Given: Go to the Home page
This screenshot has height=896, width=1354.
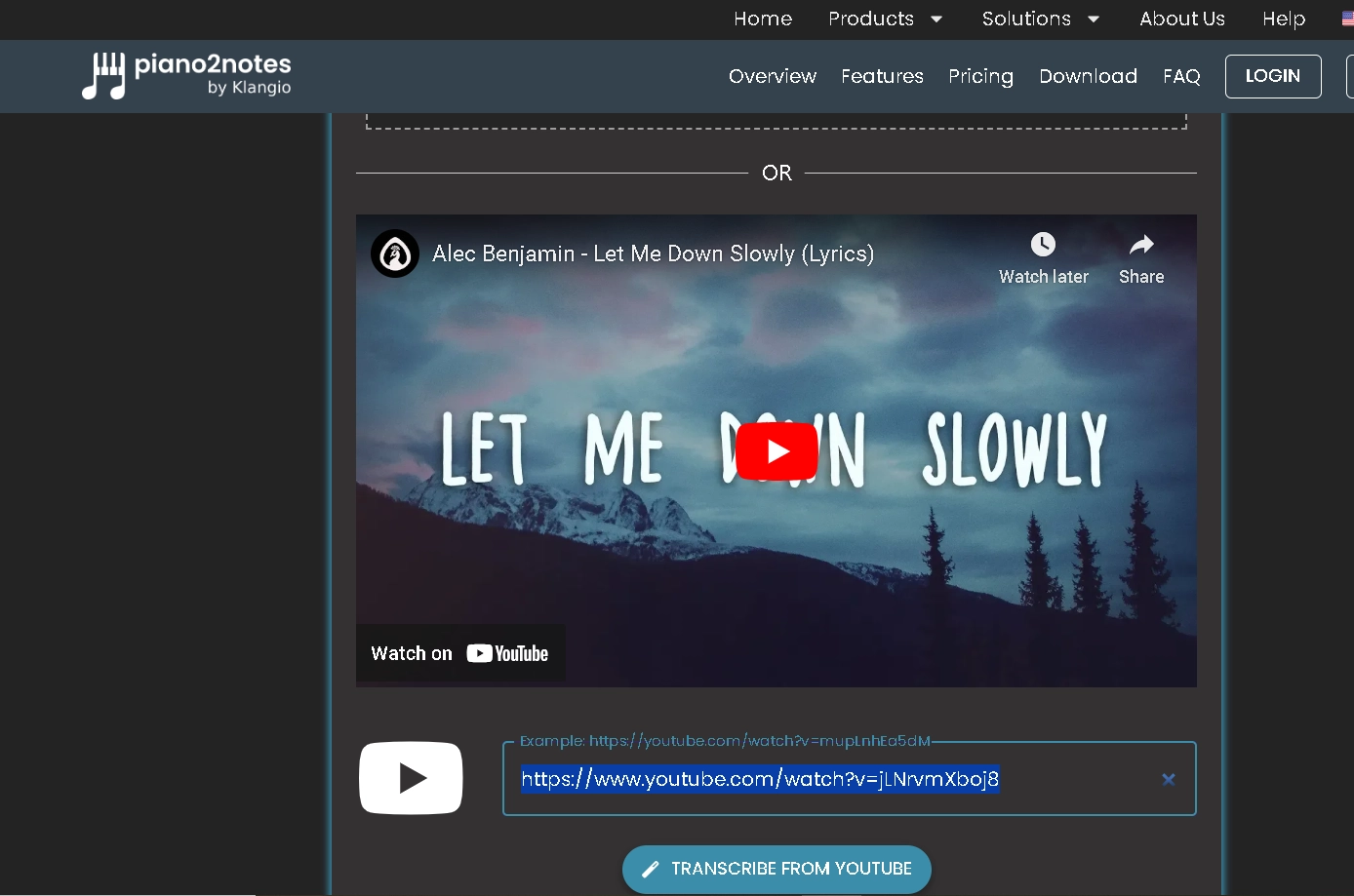Looking at the screenshot, I should (x=763, y=19).
